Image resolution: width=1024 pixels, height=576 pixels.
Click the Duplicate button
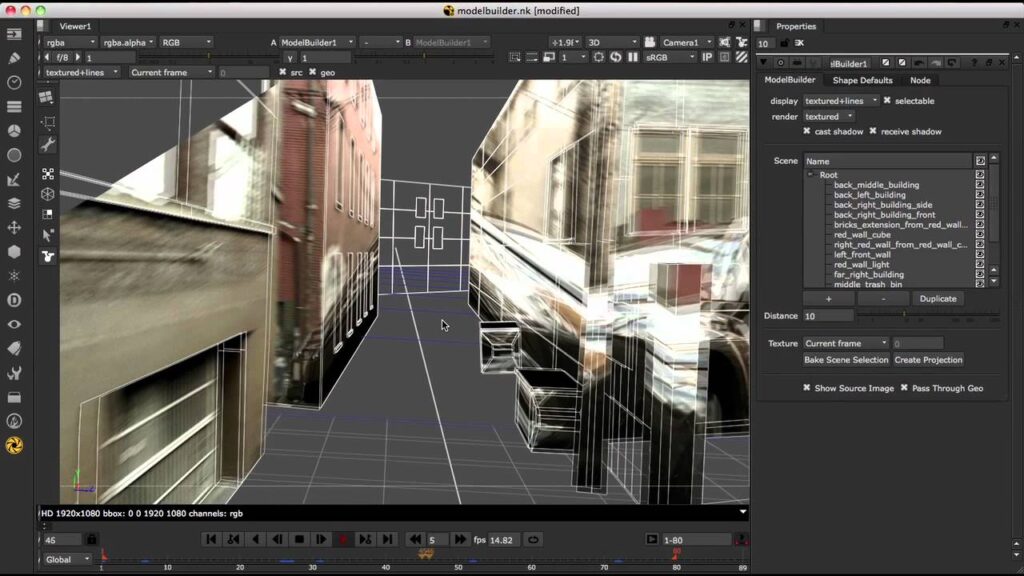pyautogui.click(x=937, y=298)
